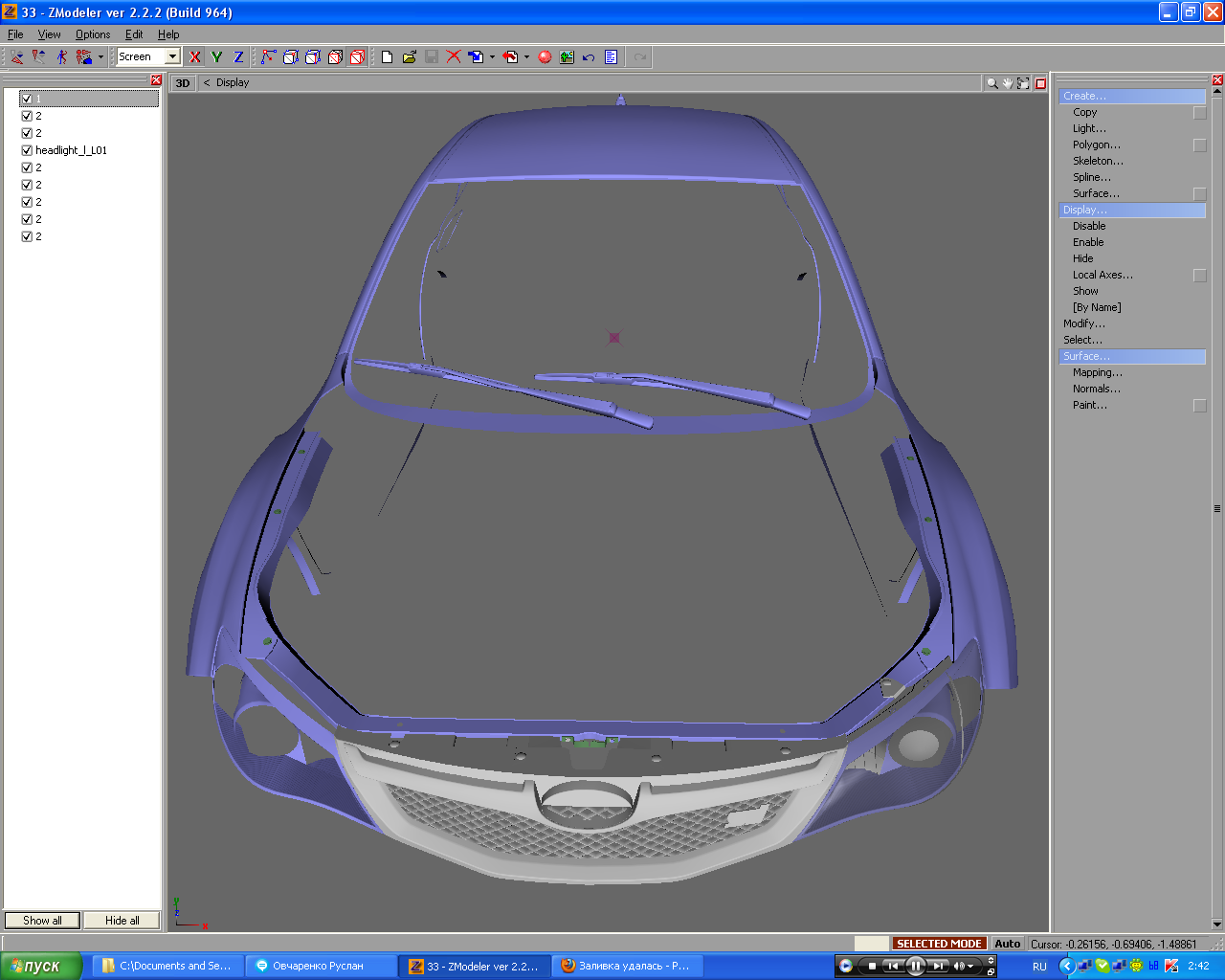1225x980 pixels.
Task: Toggle visibility of headlight_l_L01 object
Action: point(27,150)
